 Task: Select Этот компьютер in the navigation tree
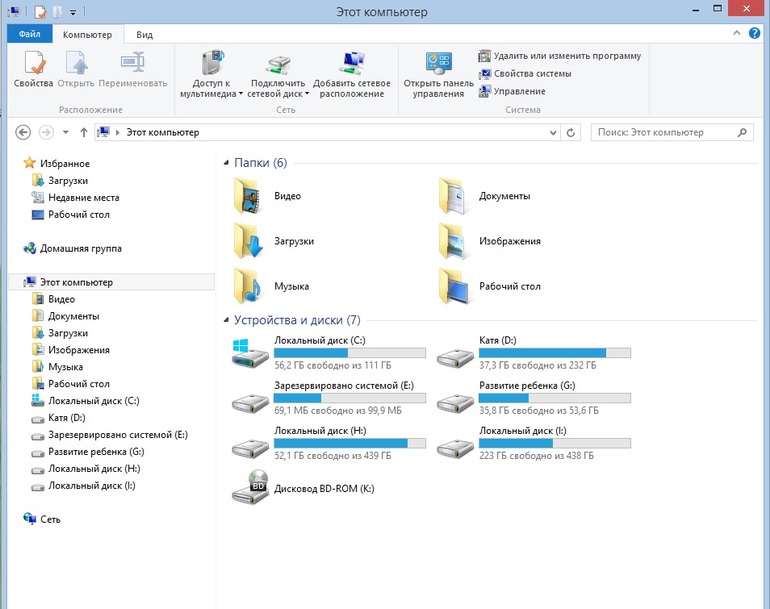tap(76, 282)
